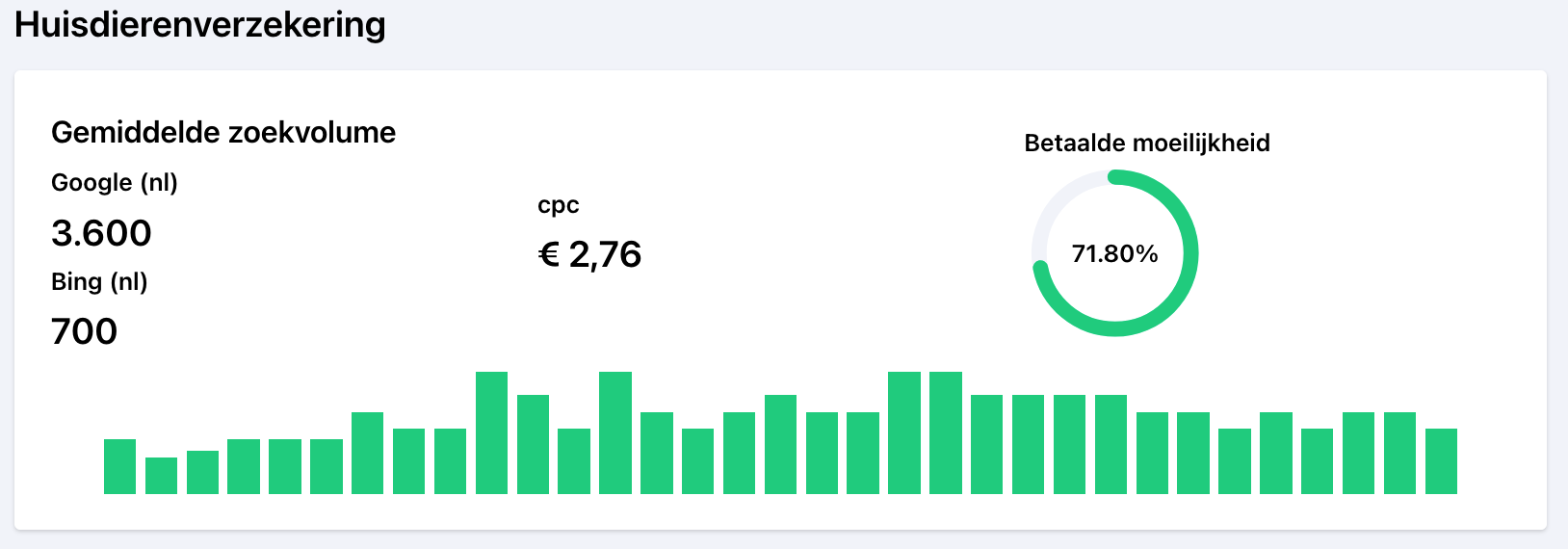Click the second-to-last bar of the chart
The image size is (1568, 549).
(1399, 453)
